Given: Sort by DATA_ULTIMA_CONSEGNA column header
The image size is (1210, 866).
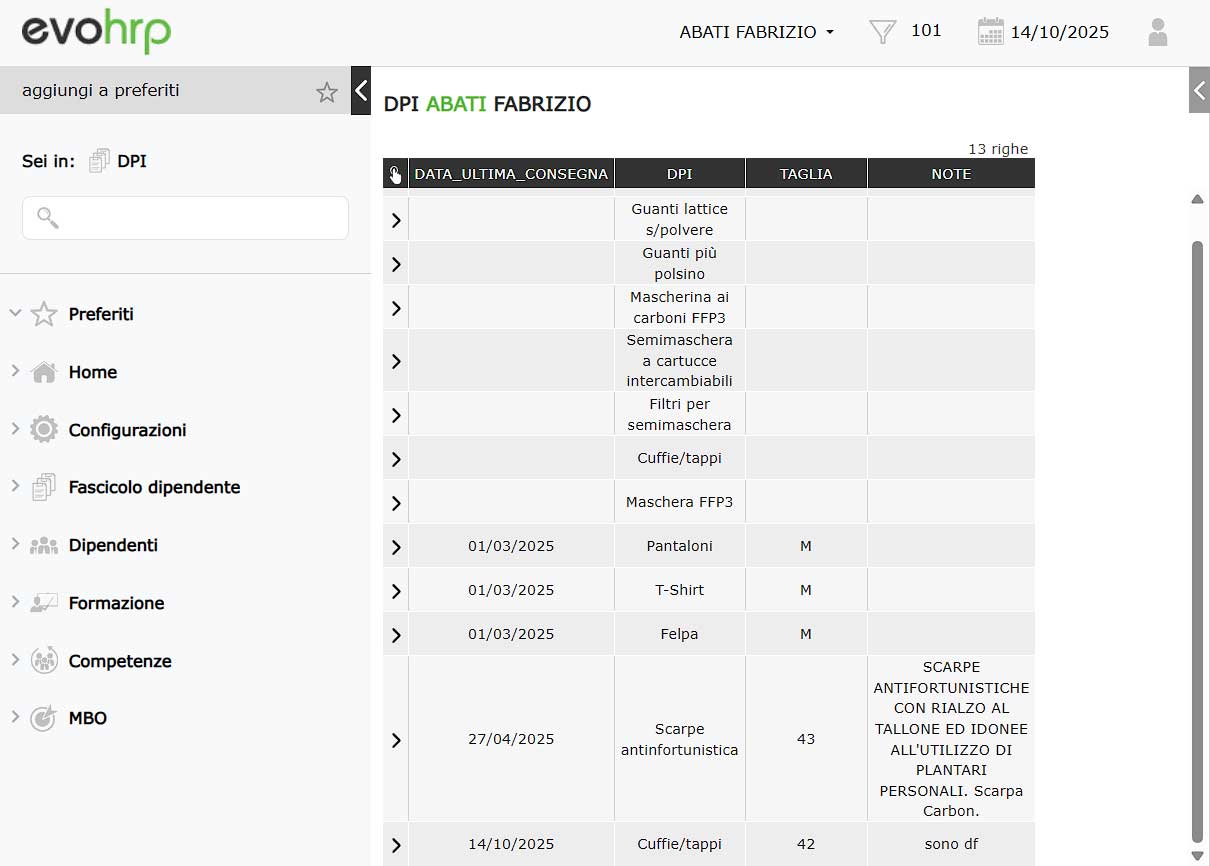Looking at the screenshot, I should click(511, 174).
